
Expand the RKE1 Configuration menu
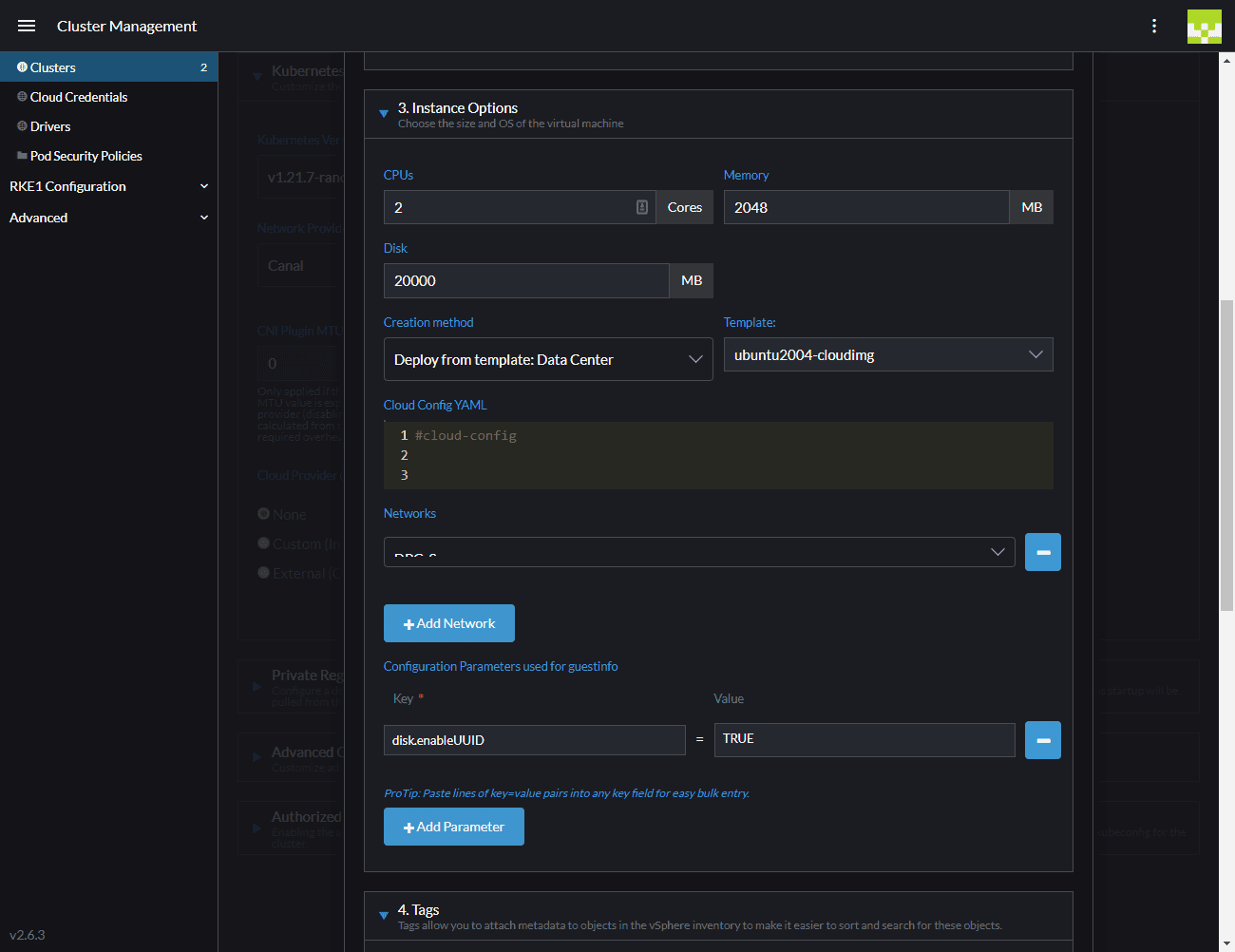point(108,186)
